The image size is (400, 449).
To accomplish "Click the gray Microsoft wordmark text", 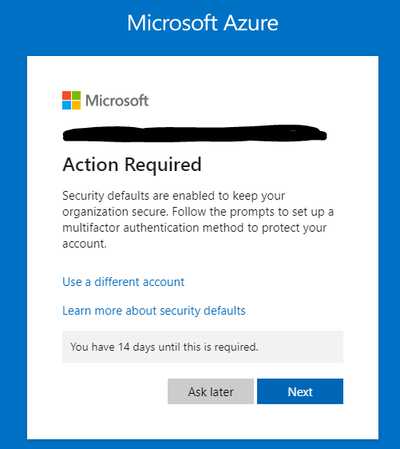I will coord(117,101).
